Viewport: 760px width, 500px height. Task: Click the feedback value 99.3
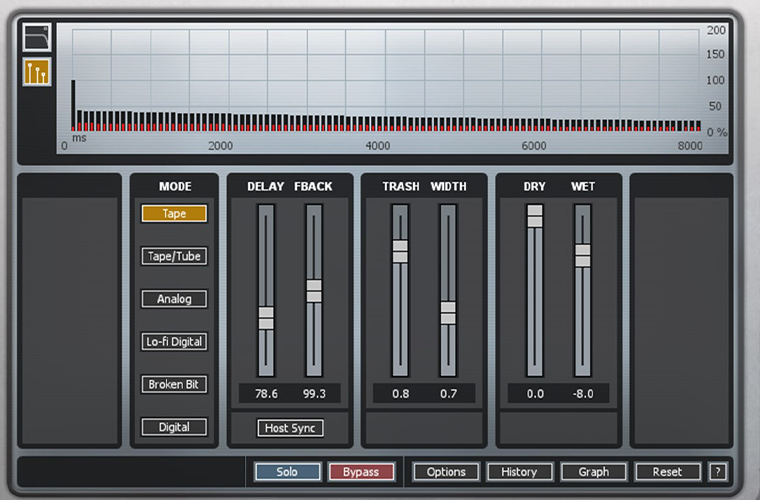coord(314,393)
